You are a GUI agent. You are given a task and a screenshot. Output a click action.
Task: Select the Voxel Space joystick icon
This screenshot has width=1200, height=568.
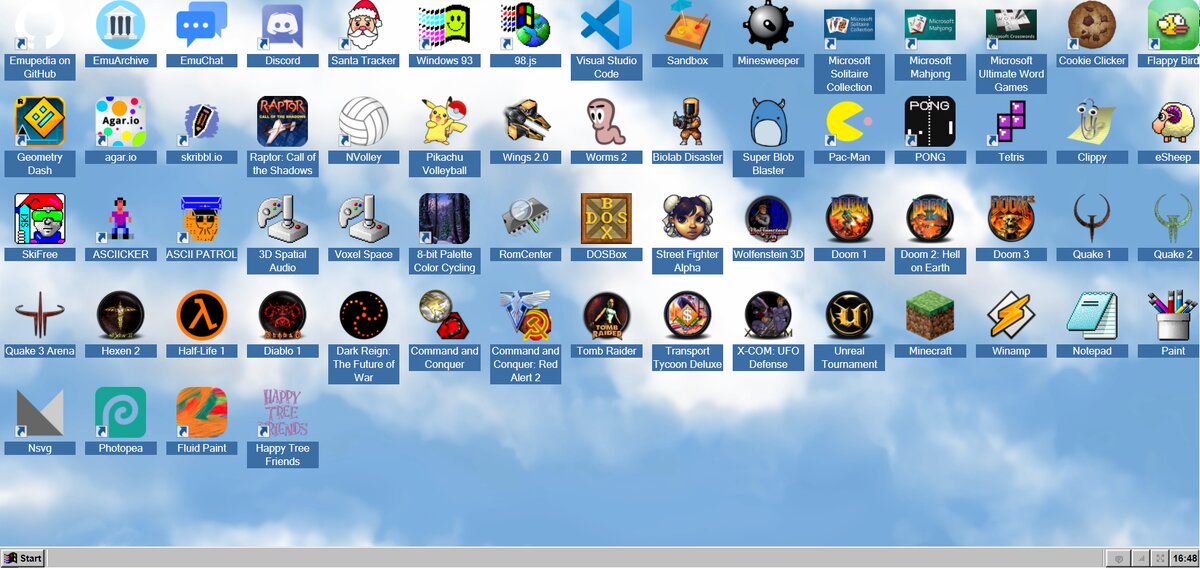tap(364, 218)
